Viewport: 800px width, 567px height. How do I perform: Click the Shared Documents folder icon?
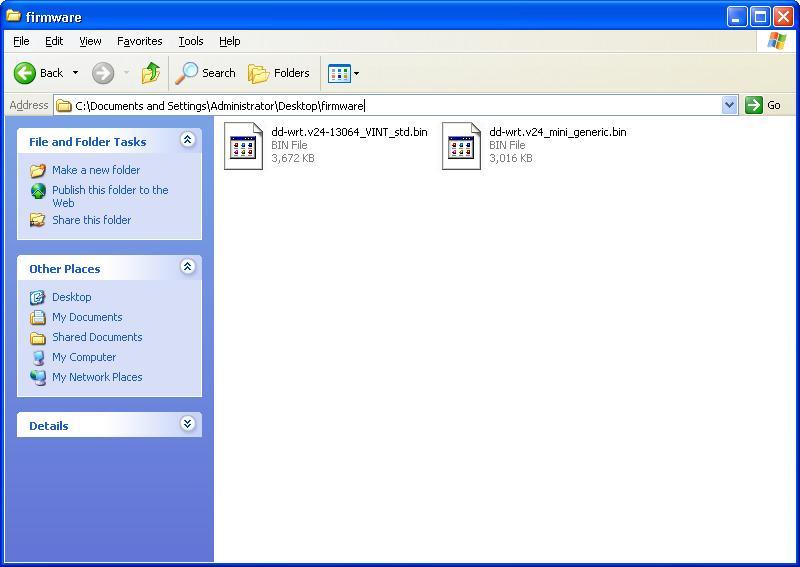pos(38,338)
